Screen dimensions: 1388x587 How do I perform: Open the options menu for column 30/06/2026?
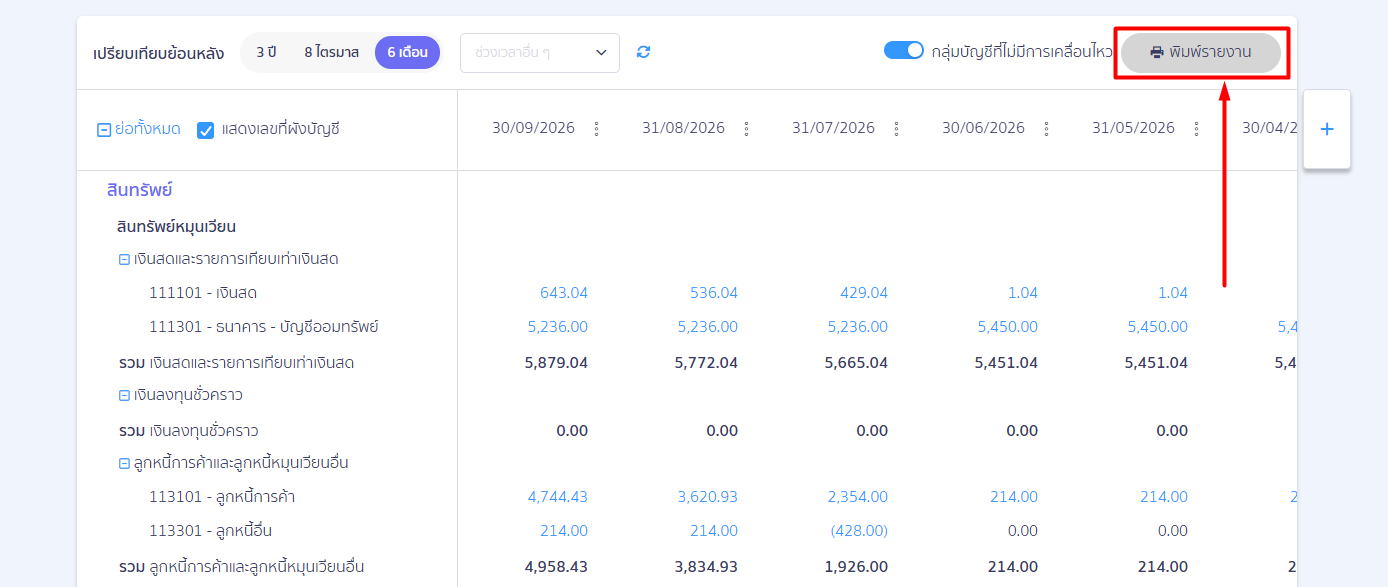pos(1047,129)
